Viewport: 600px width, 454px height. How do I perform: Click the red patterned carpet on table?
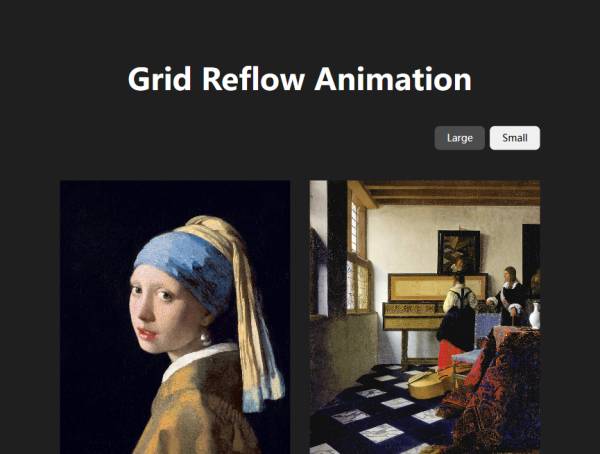pyautogui.click(x=497, y=390)
